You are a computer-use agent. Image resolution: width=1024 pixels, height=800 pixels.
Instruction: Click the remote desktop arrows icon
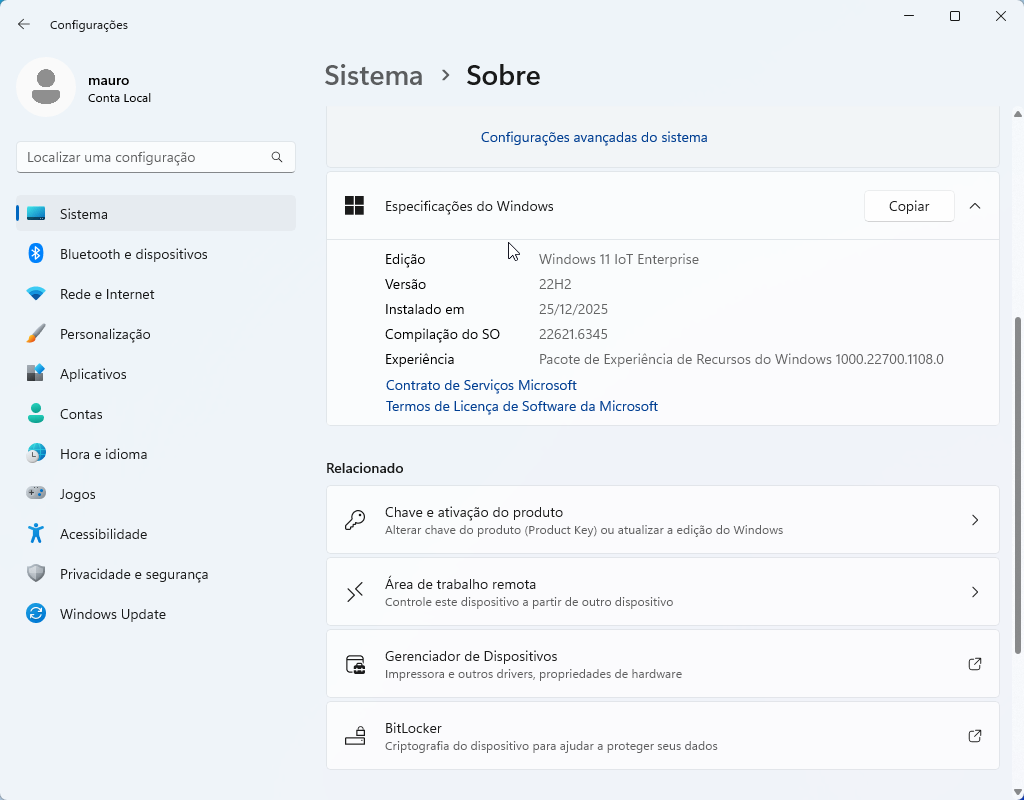(x=355, y=592)
